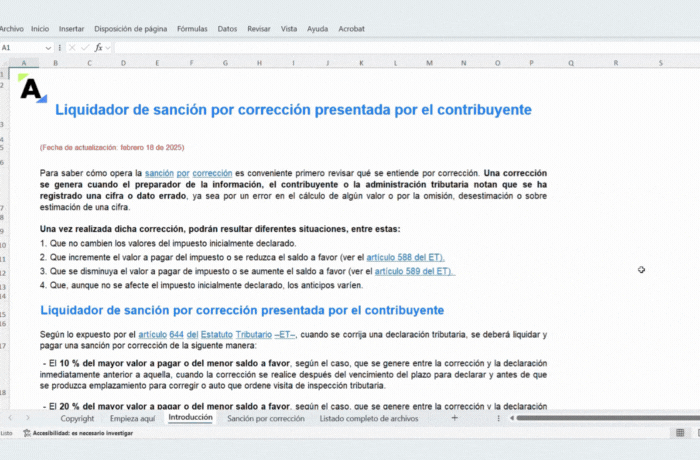Click the Listo status indicator

(x=6, y=433)
